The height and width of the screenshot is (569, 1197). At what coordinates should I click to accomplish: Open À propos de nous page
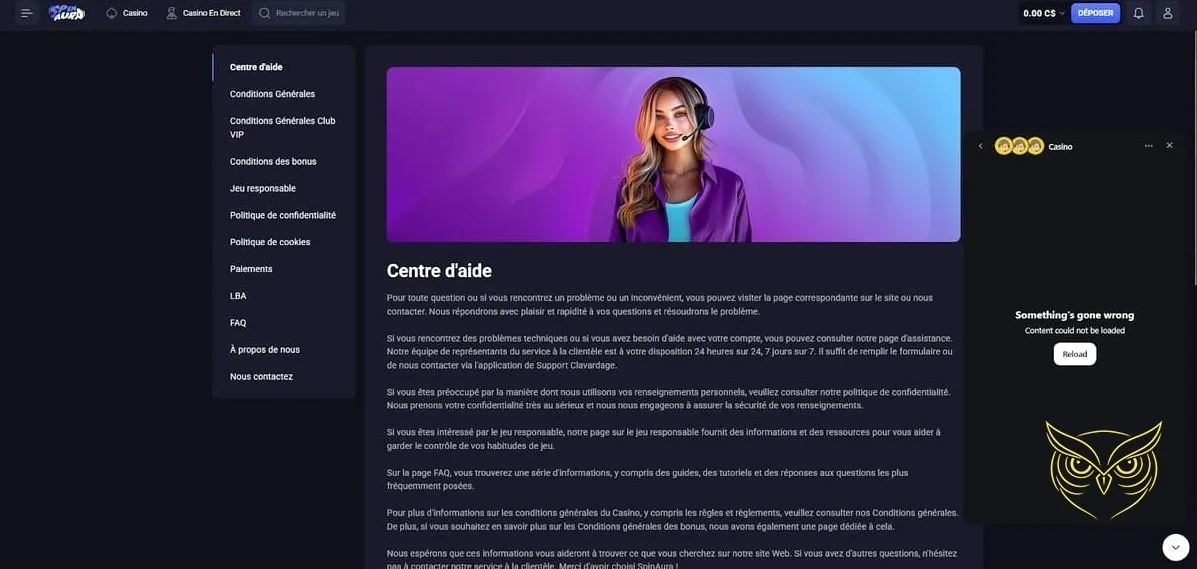point(265,350)
